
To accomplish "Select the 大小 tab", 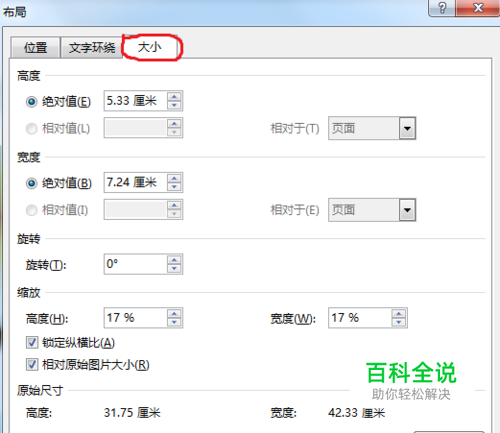I will coord(150,47).
